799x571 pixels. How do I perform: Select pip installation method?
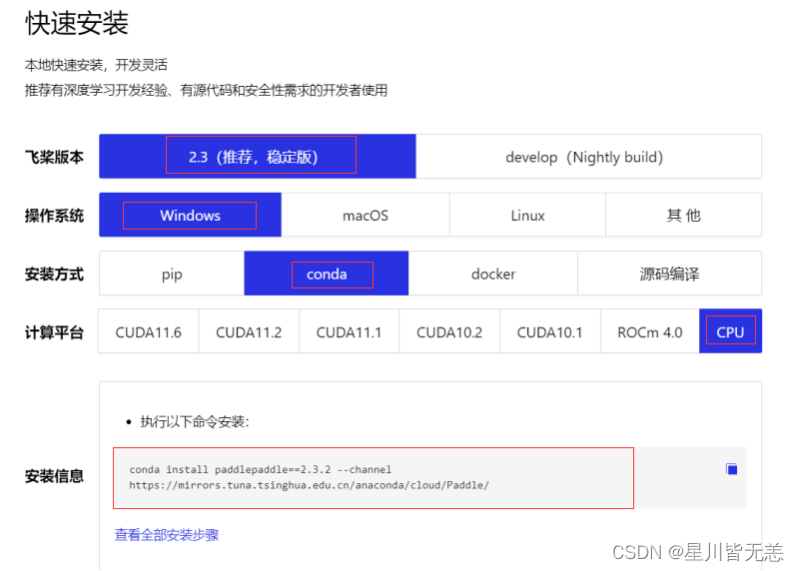point(172,274)
